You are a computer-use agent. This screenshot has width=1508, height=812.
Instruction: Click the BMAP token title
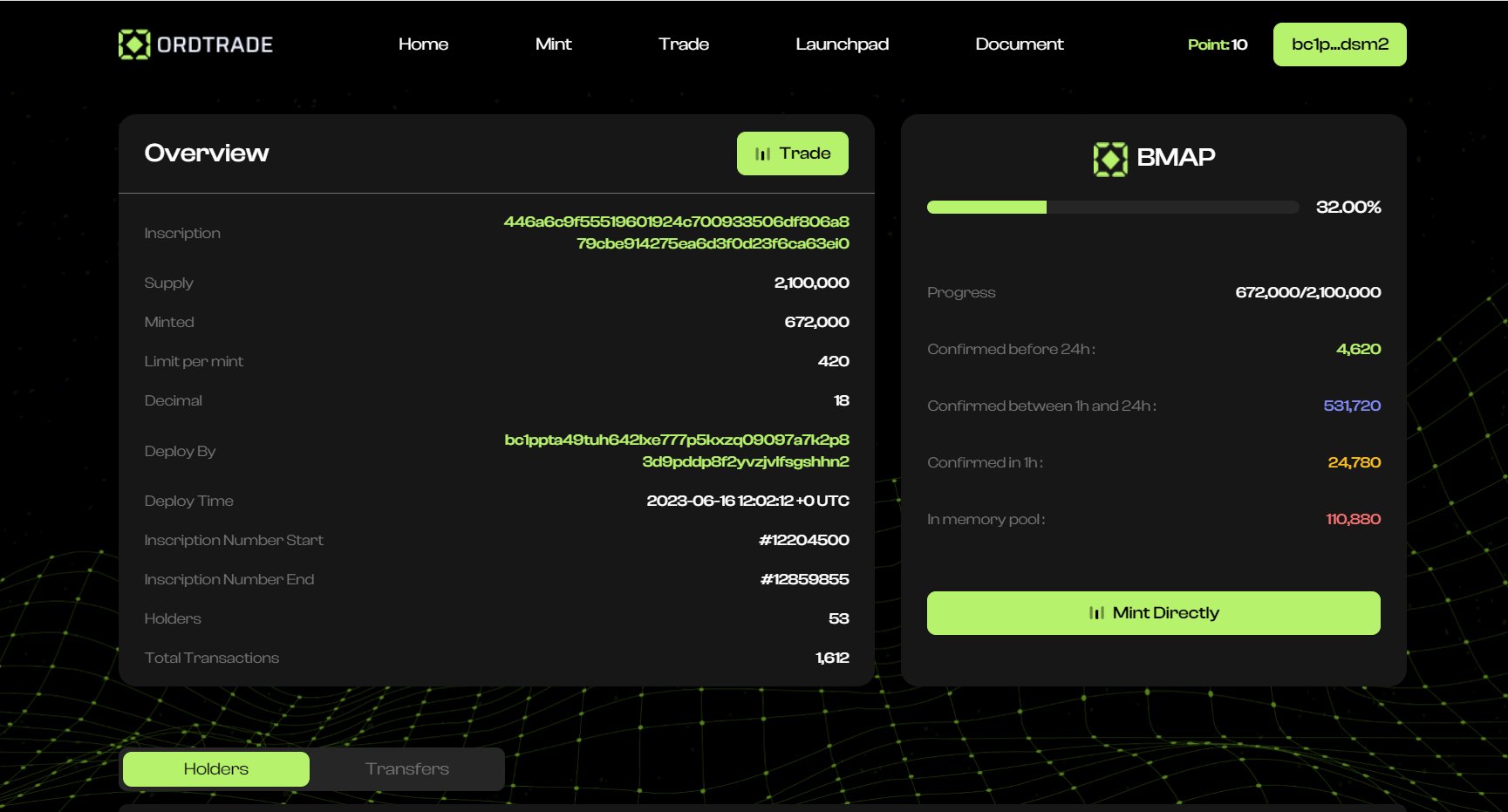[x=1176, y=158]
